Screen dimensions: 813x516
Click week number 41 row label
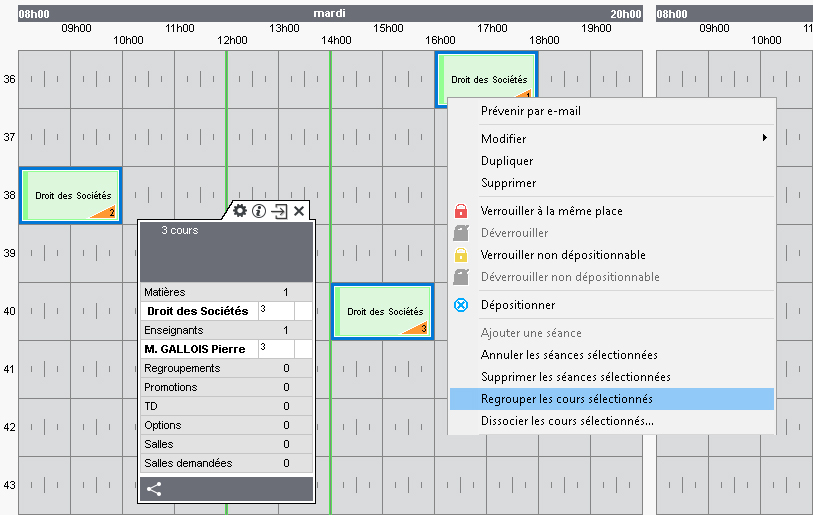point(9,369)
